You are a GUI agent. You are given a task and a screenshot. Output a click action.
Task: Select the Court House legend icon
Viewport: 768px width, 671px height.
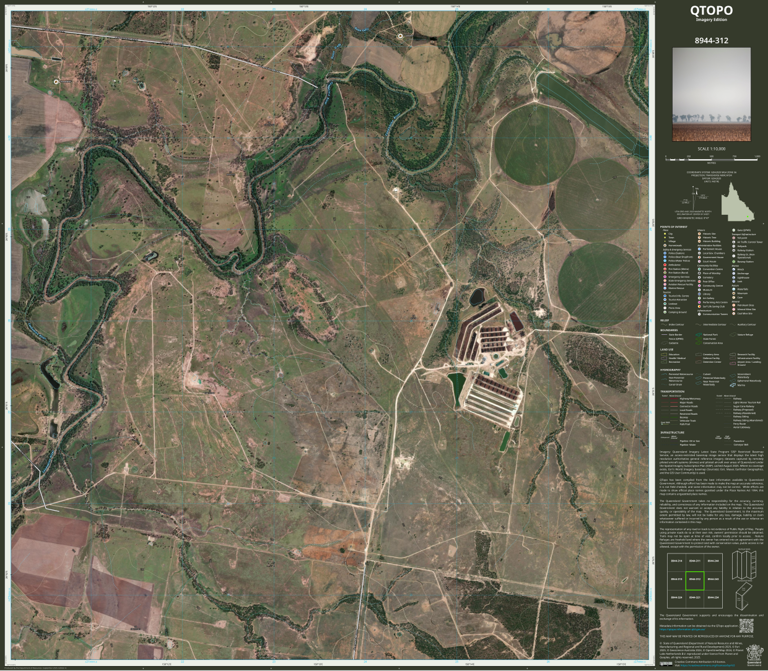click(699, 262)
